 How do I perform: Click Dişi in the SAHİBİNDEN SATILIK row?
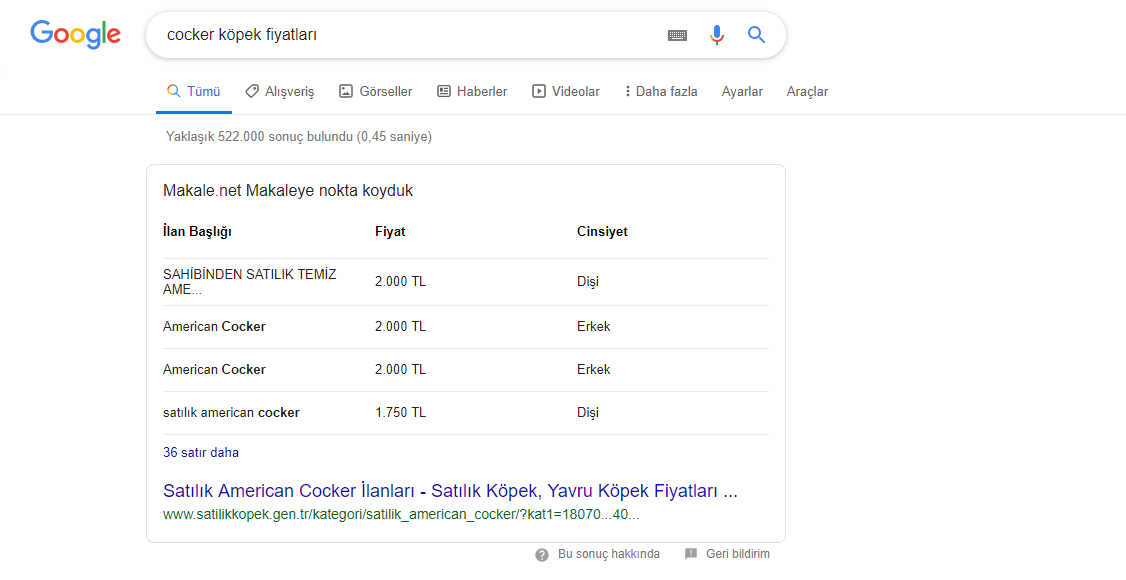click(587, 281)
